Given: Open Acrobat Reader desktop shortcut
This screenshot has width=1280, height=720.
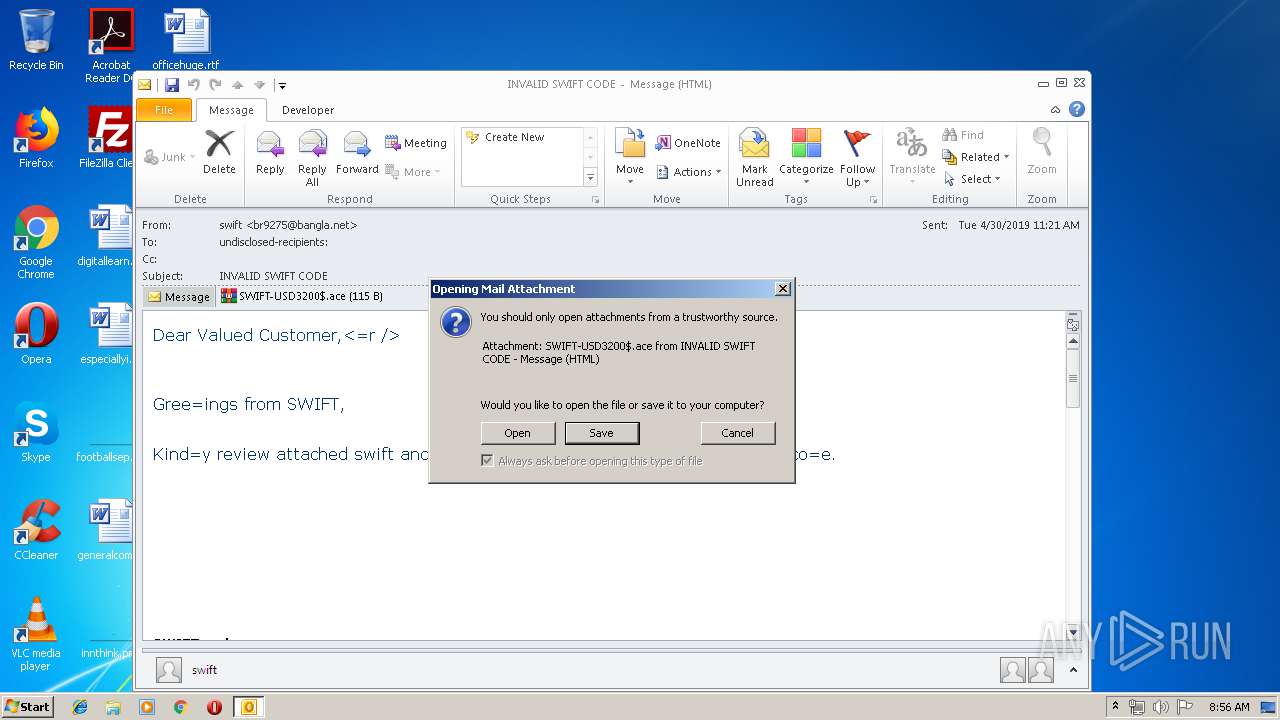Looking at the screenshot, I should click(x=110, y=46).
